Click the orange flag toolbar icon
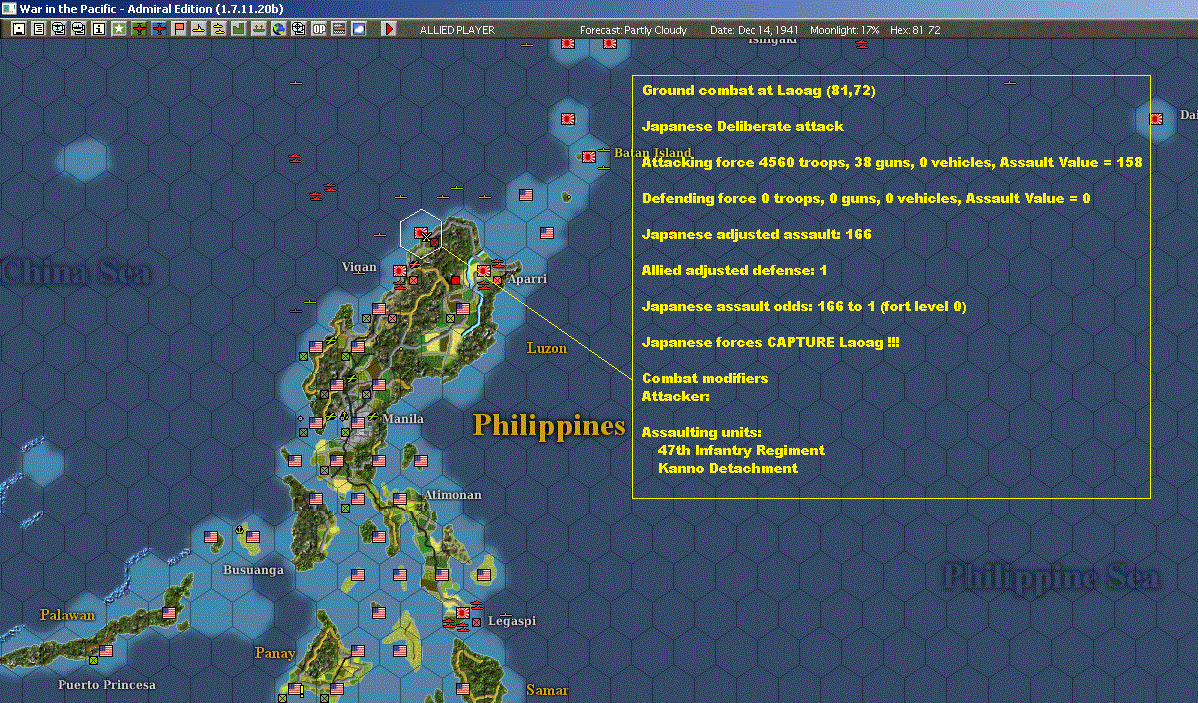 point(179,29)
